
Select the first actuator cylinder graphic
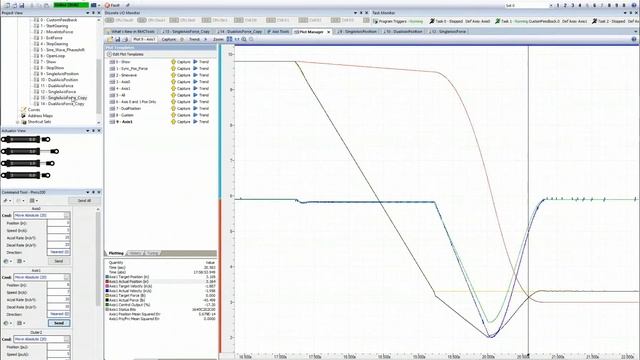point(25,139)
